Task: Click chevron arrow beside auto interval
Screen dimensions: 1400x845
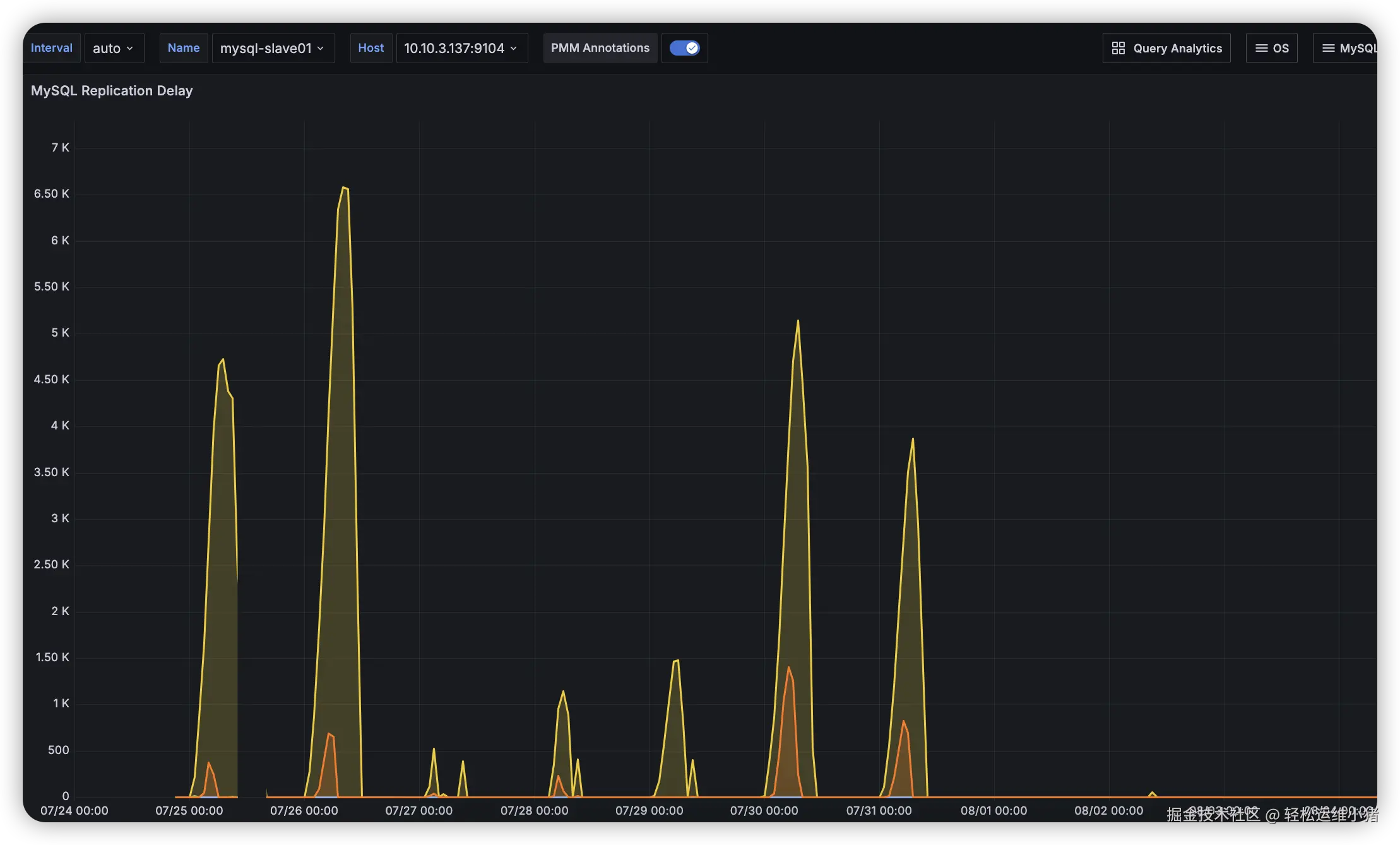Action: [x=130, y=49]
